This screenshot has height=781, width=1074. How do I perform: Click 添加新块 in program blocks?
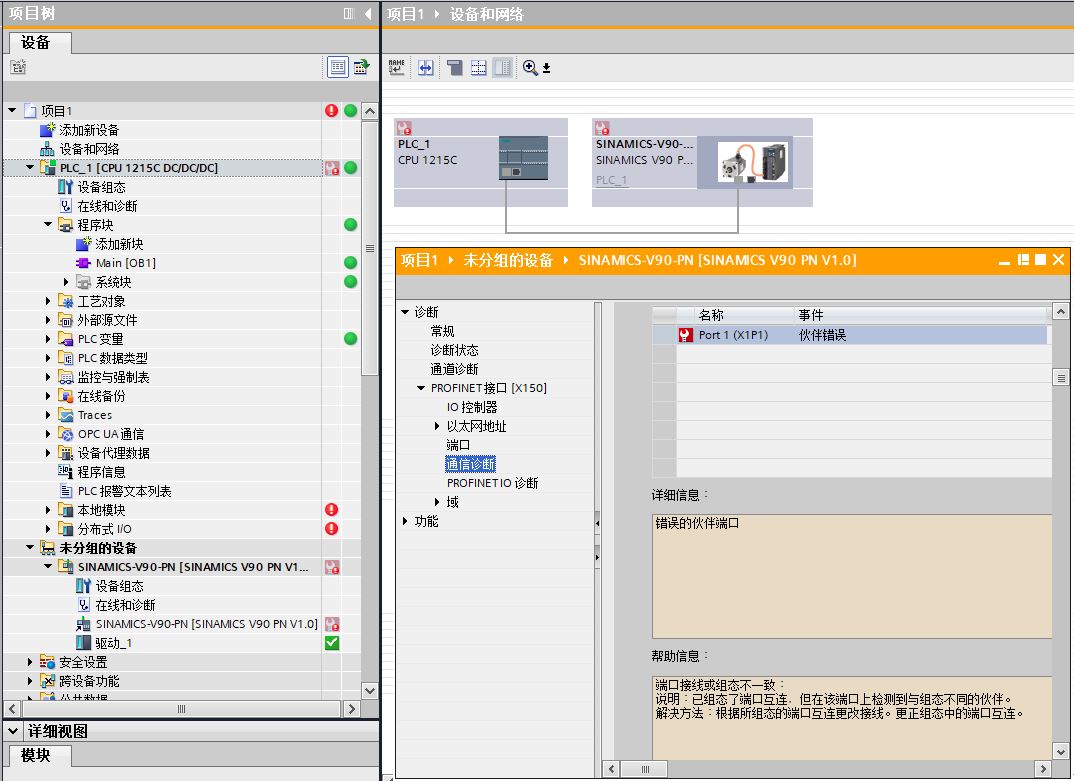(119, 244)
